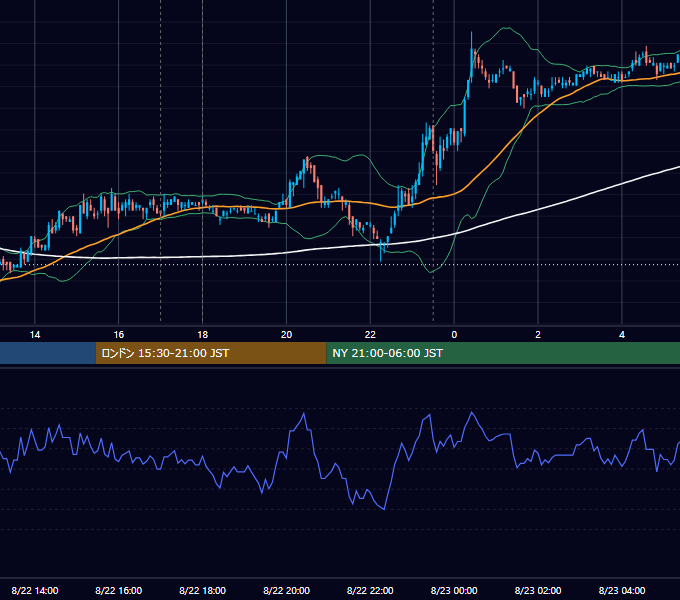
Task: Click the 14 hour label on price chart axis
Action: click(35, 335)
